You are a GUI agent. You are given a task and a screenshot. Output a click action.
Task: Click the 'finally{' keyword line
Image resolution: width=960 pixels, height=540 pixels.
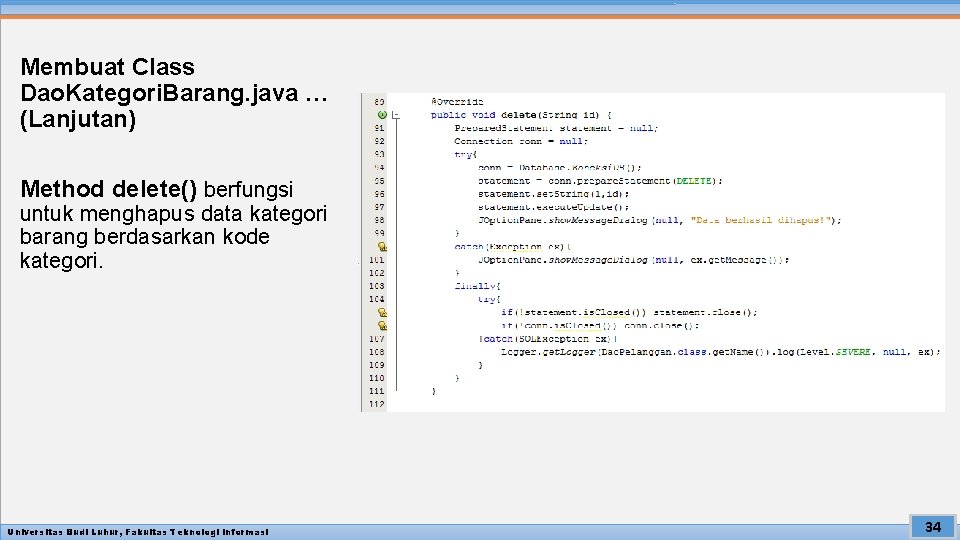click(478, 286)
